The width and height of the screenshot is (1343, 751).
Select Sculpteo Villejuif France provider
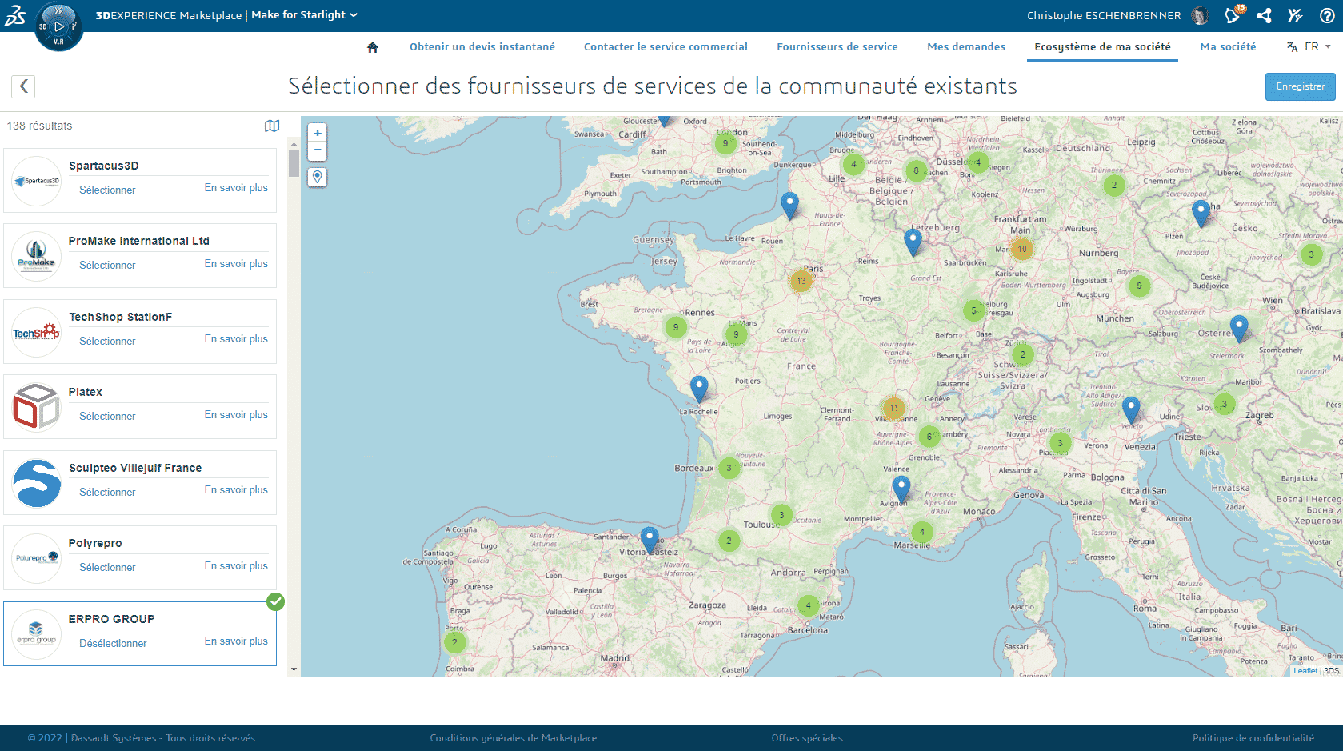pyautogui.click(x=107, y=492)
